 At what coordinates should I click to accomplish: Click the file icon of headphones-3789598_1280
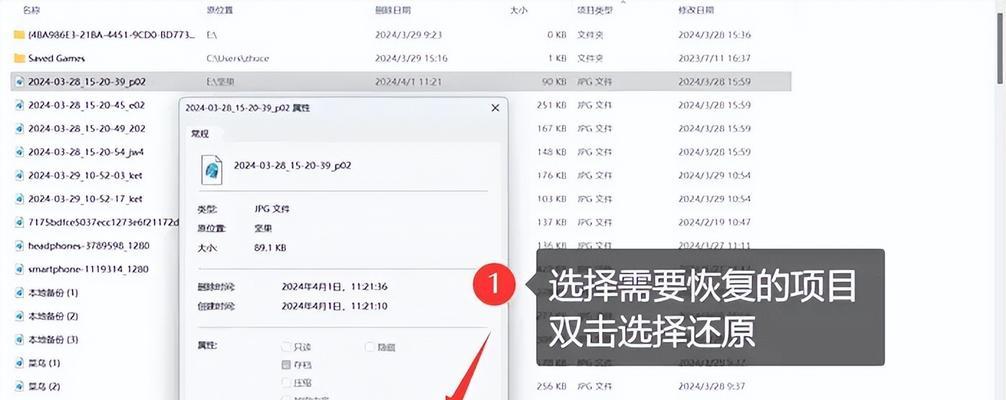pos(20,246)
